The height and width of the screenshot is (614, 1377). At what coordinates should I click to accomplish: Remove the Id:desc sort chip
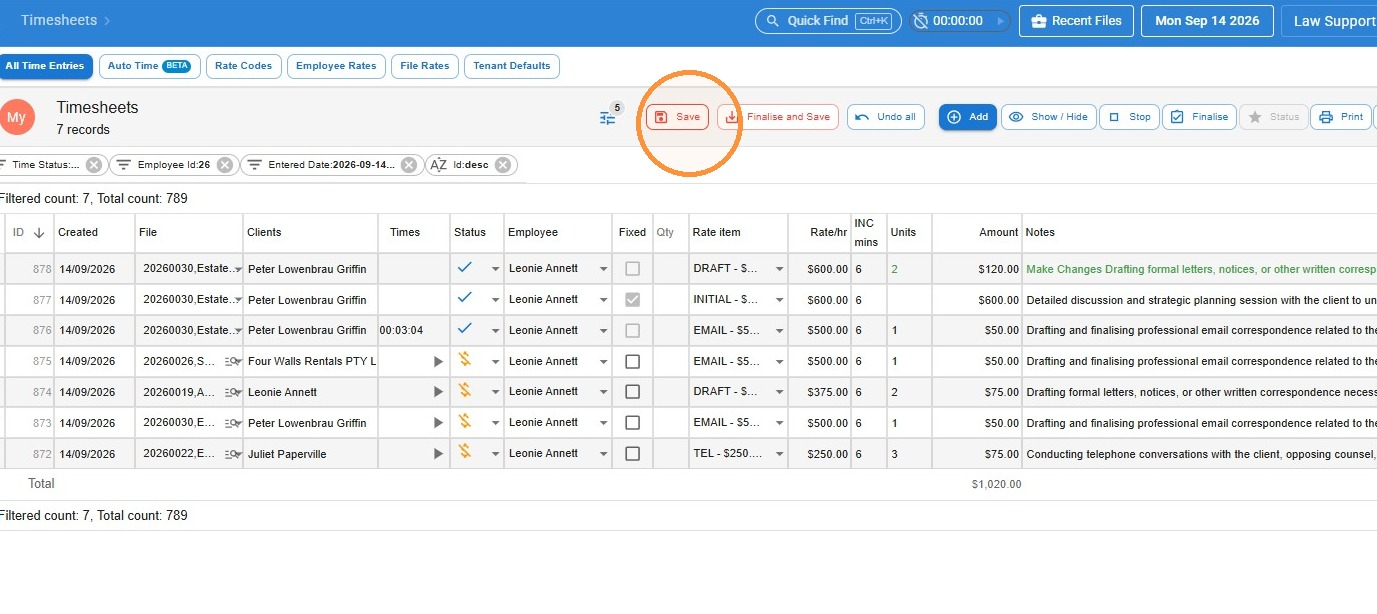click(x=503, y=165)
